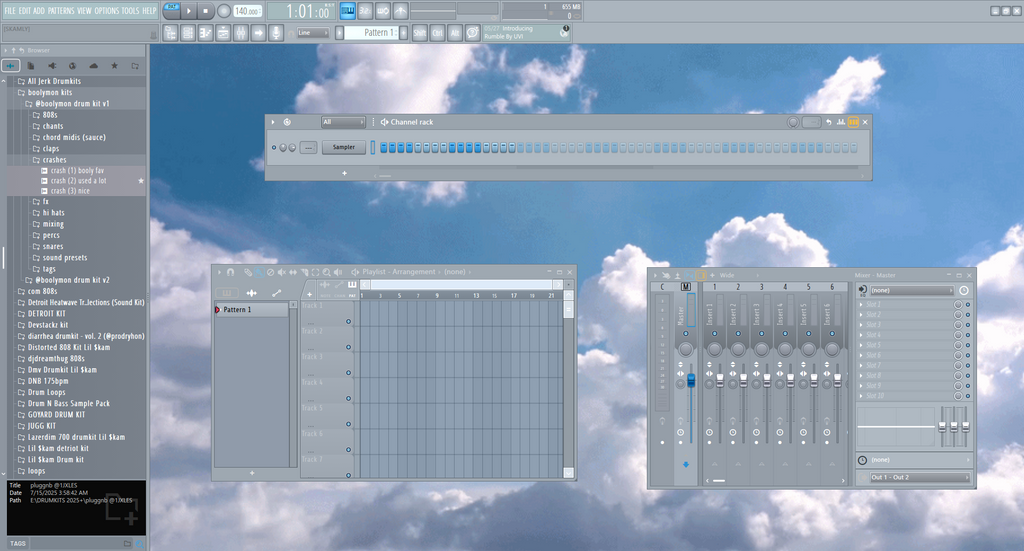Open the mixer Out 1 - Out 2 output dropdown

(x=920, y=477)
